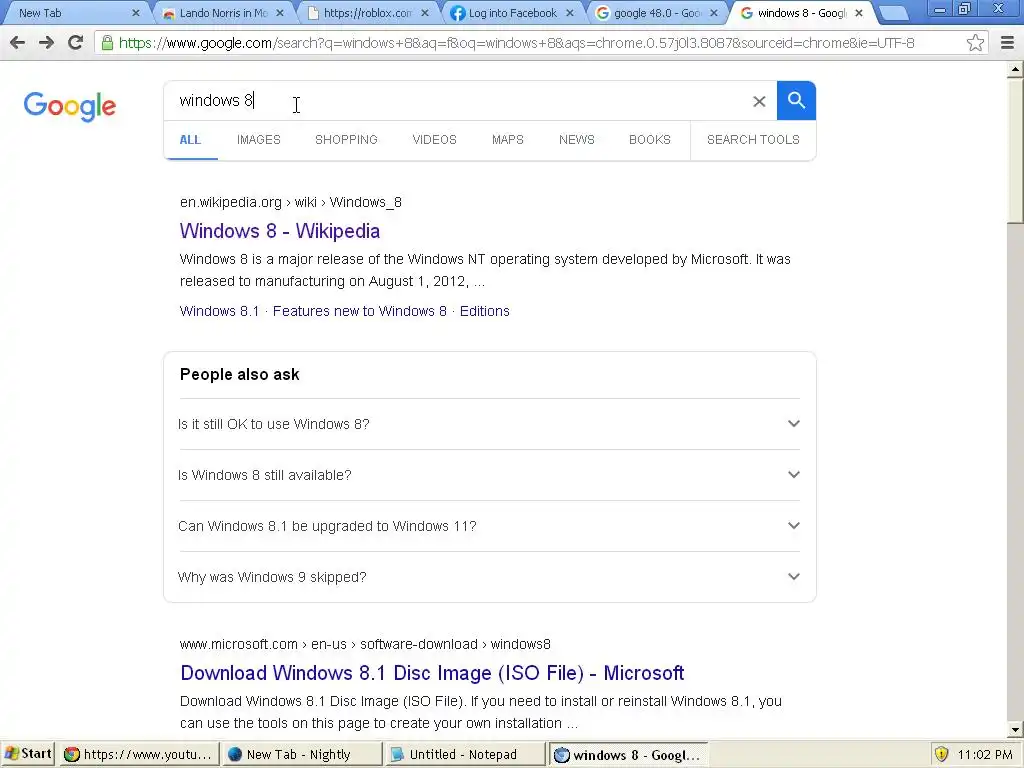Click the blue magnifier search button
Screen dimensions: 1024x768
(796, 101)
